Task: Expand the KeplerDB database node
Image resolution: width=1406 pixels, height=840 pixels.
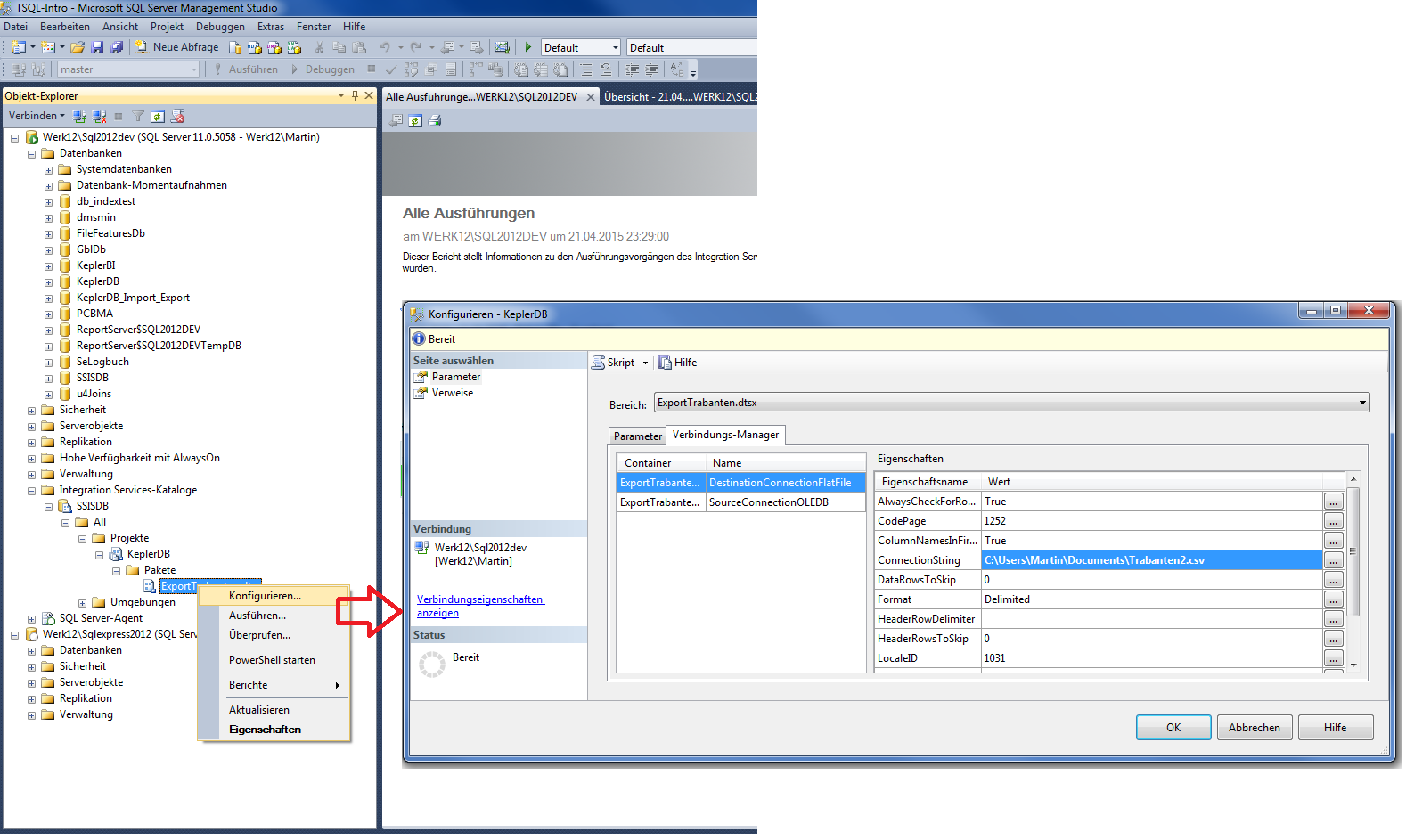Action: point(48,281)
